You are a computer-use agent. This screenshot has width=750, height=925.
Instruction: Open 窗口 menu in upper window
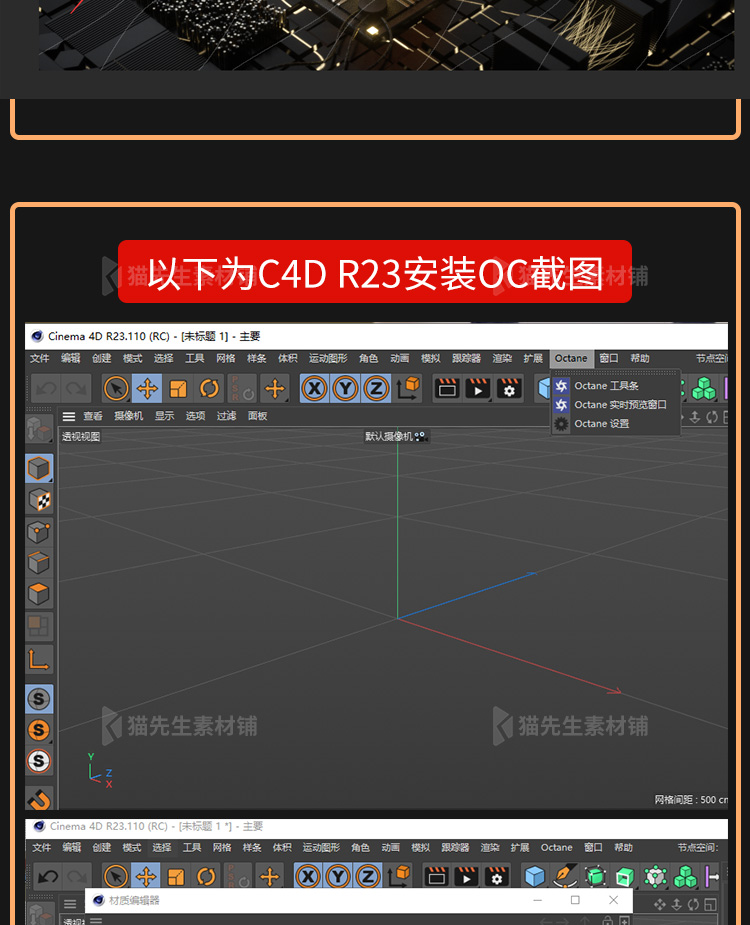click(608, 358)
